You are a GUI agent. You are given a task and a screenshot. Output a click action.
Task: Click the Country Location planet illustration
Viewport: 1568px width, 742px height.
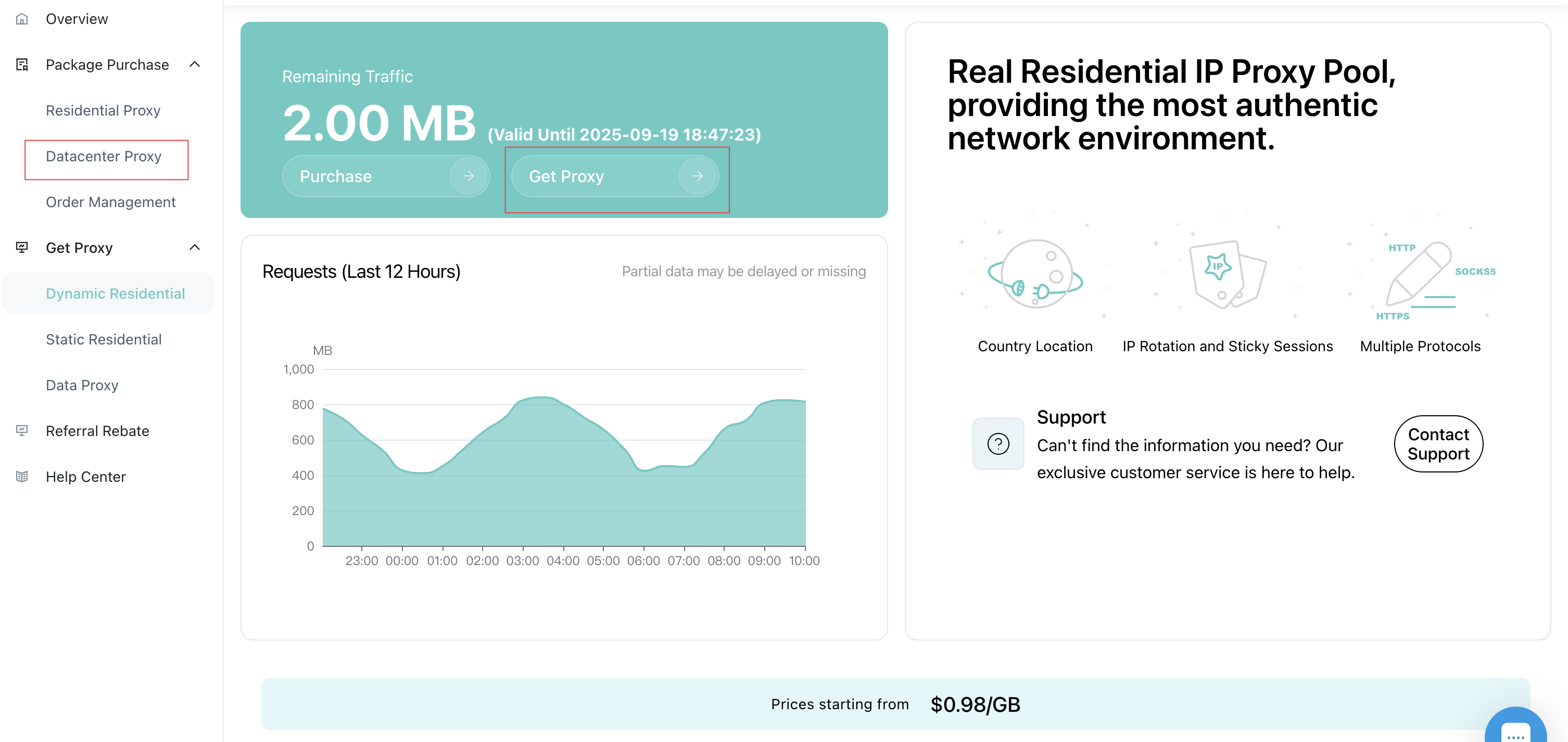1035,274
